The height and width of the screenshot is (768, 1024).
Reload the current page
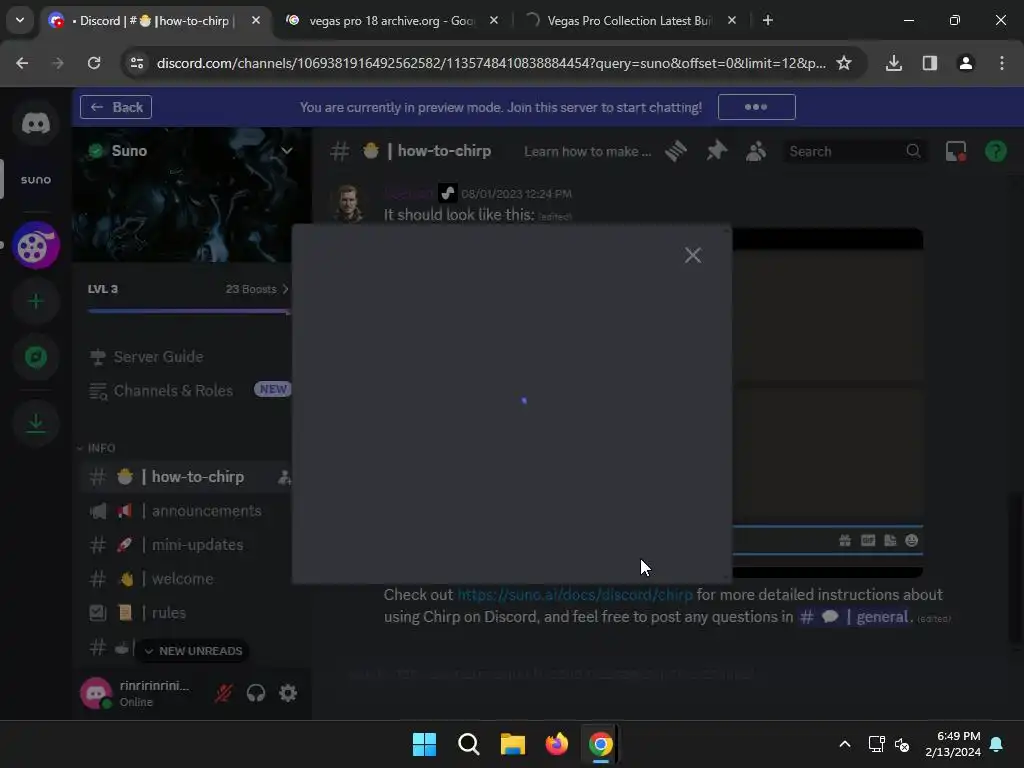click(94, 63)
